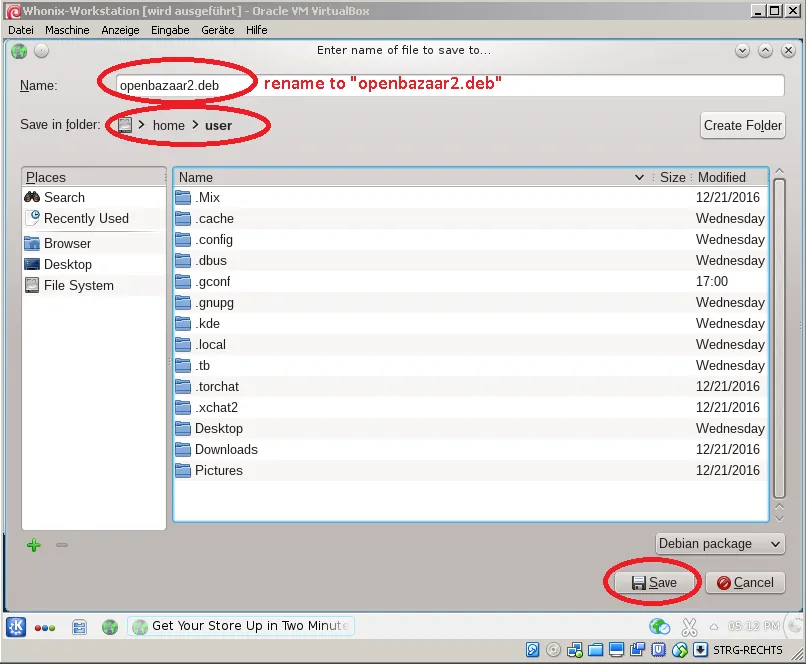This screenshot has width=806, height=664.
Task: Select the .gnupg folder
Action: point(471,303)
